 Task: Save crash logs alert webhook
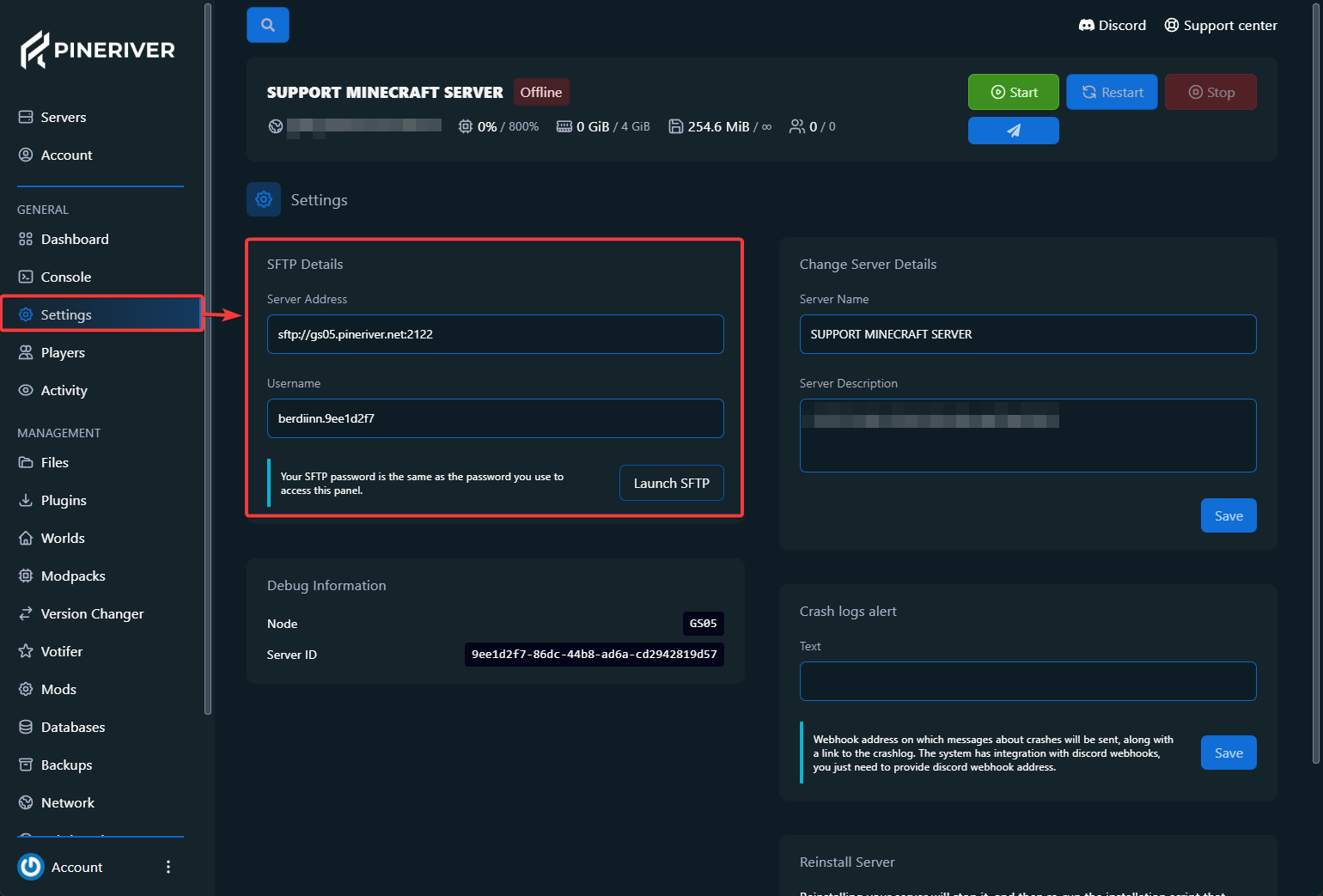(1228, 753)
